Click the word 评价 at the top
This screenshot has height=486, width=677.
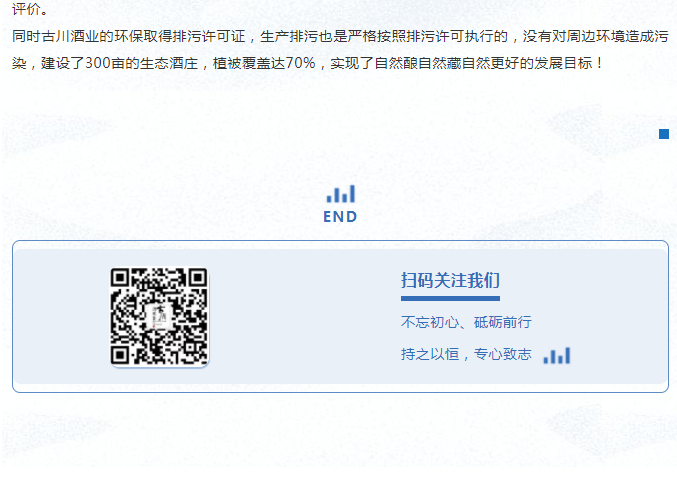coord(26,9)
